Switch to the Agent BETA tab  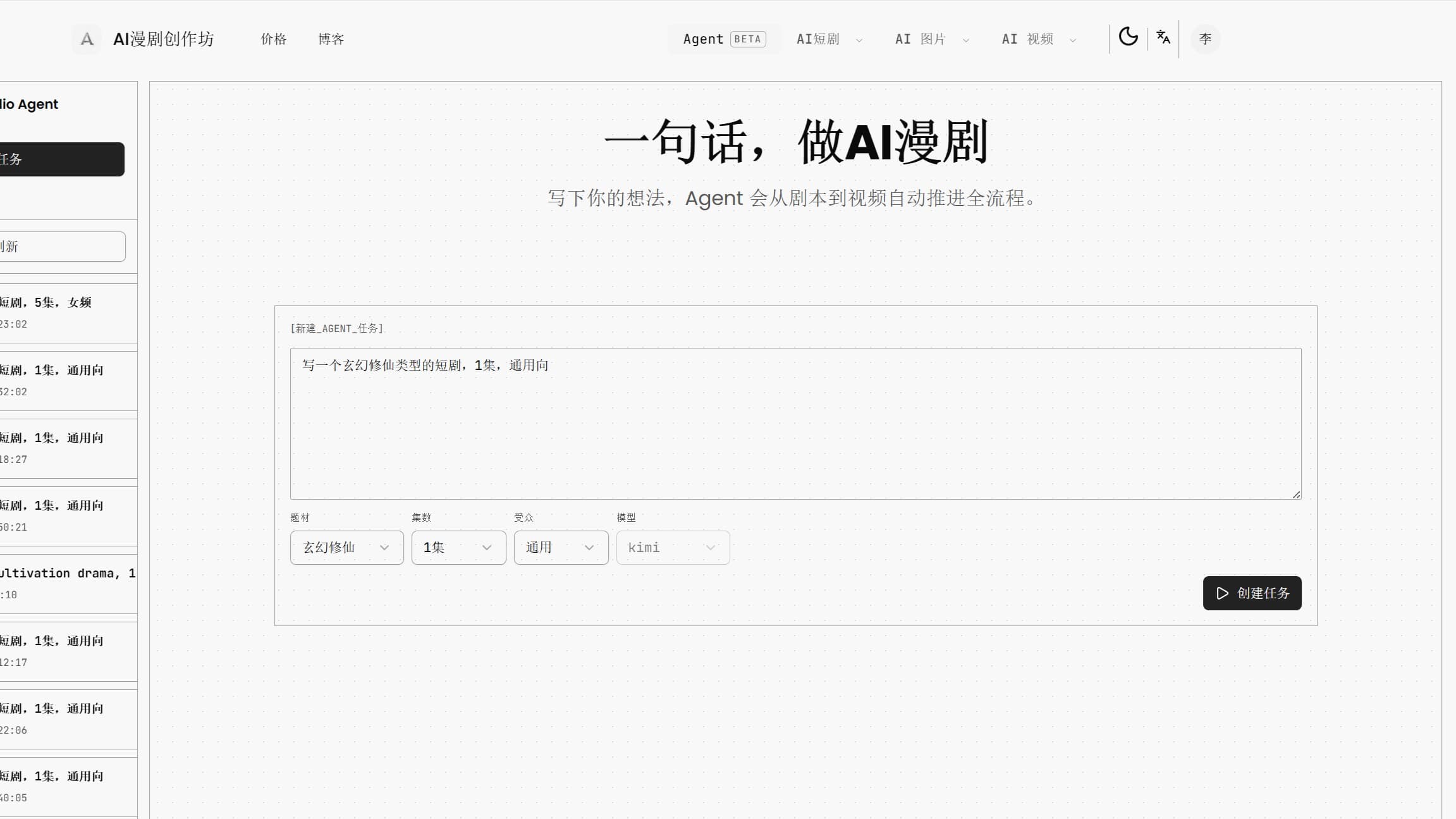(721, 39)
